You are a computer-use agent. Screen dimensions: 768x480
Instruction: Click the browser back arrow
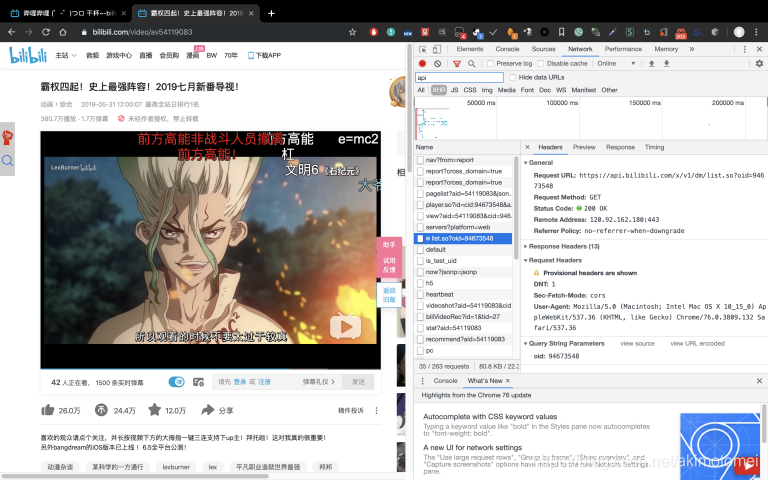12,32
